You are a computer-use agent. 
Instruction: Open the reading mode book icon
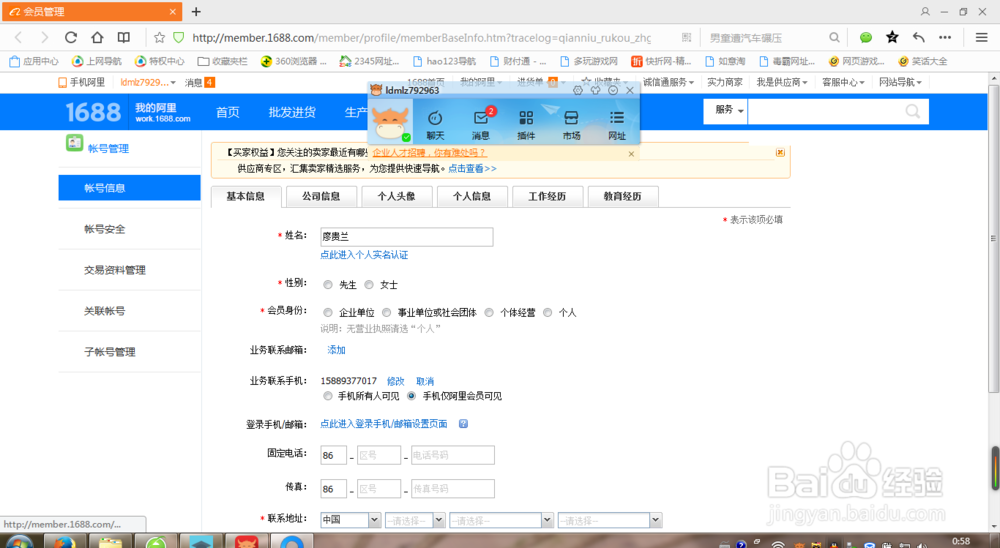pyautogui.click(x=124, y=38)
